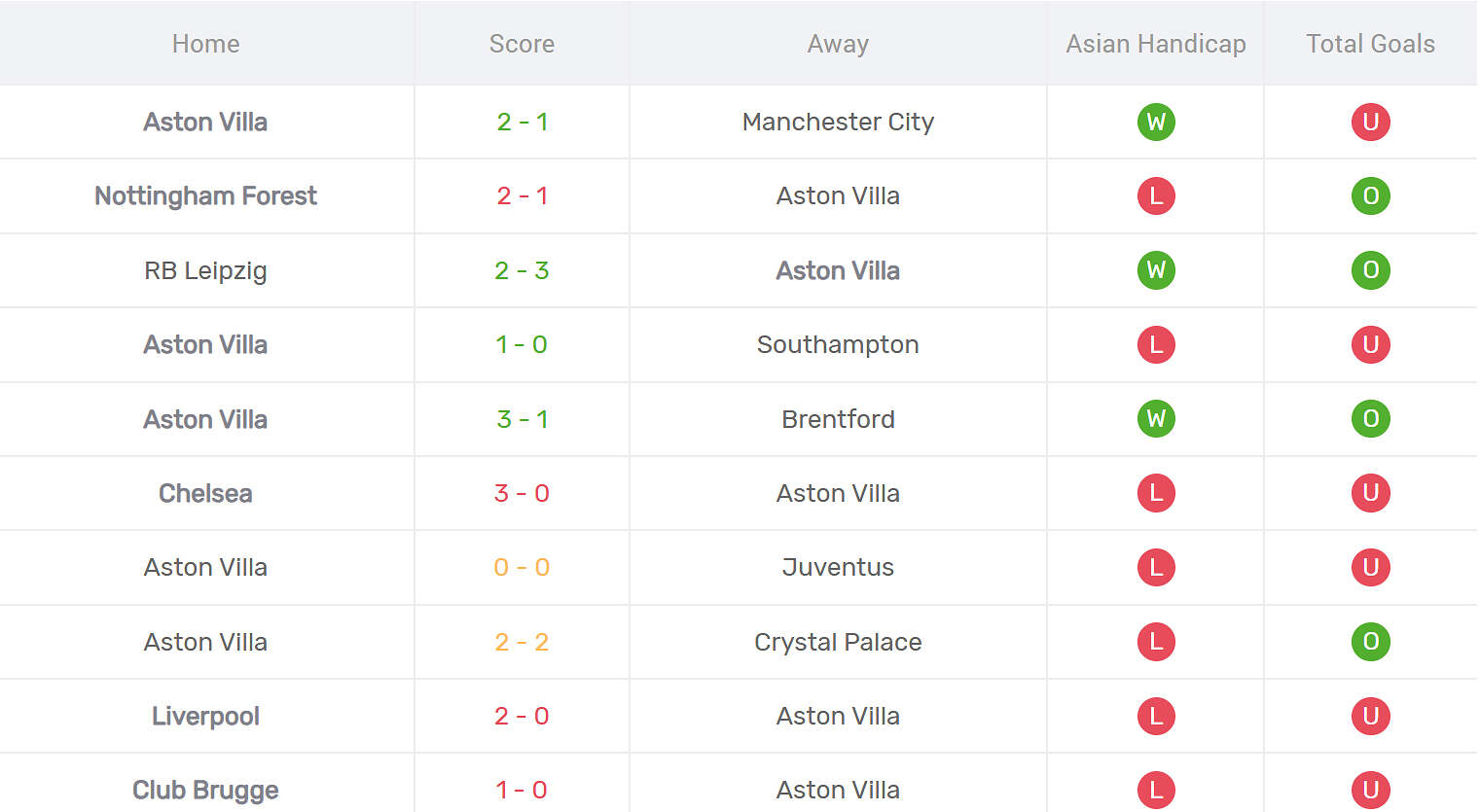Click the U badge in Liverpool row
Viewport: 1480px width, 812px height.
pyautogui.click(x=1370, y=717)
